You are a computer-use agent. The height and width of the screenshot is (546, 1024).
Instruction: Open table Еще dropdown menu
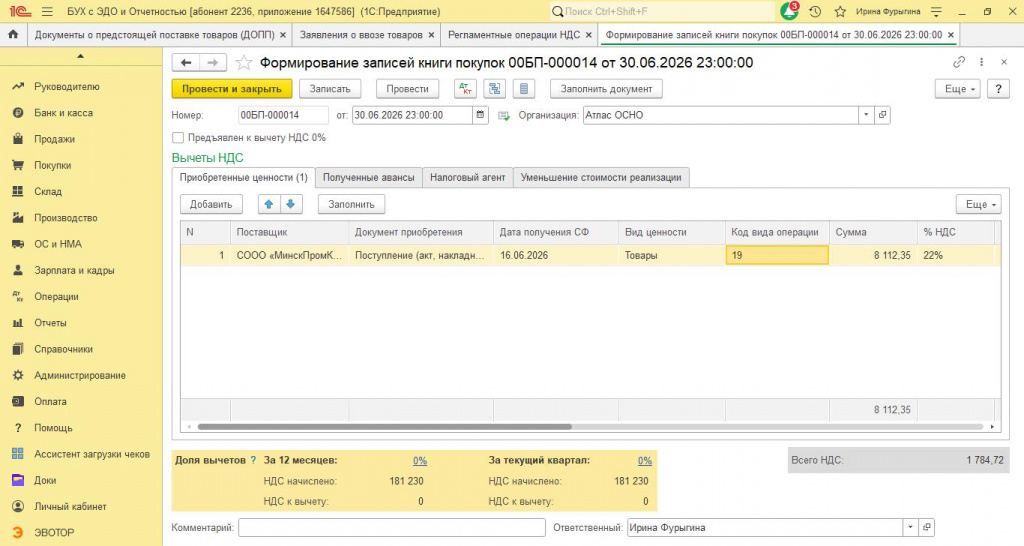click(x=978, y=204)
